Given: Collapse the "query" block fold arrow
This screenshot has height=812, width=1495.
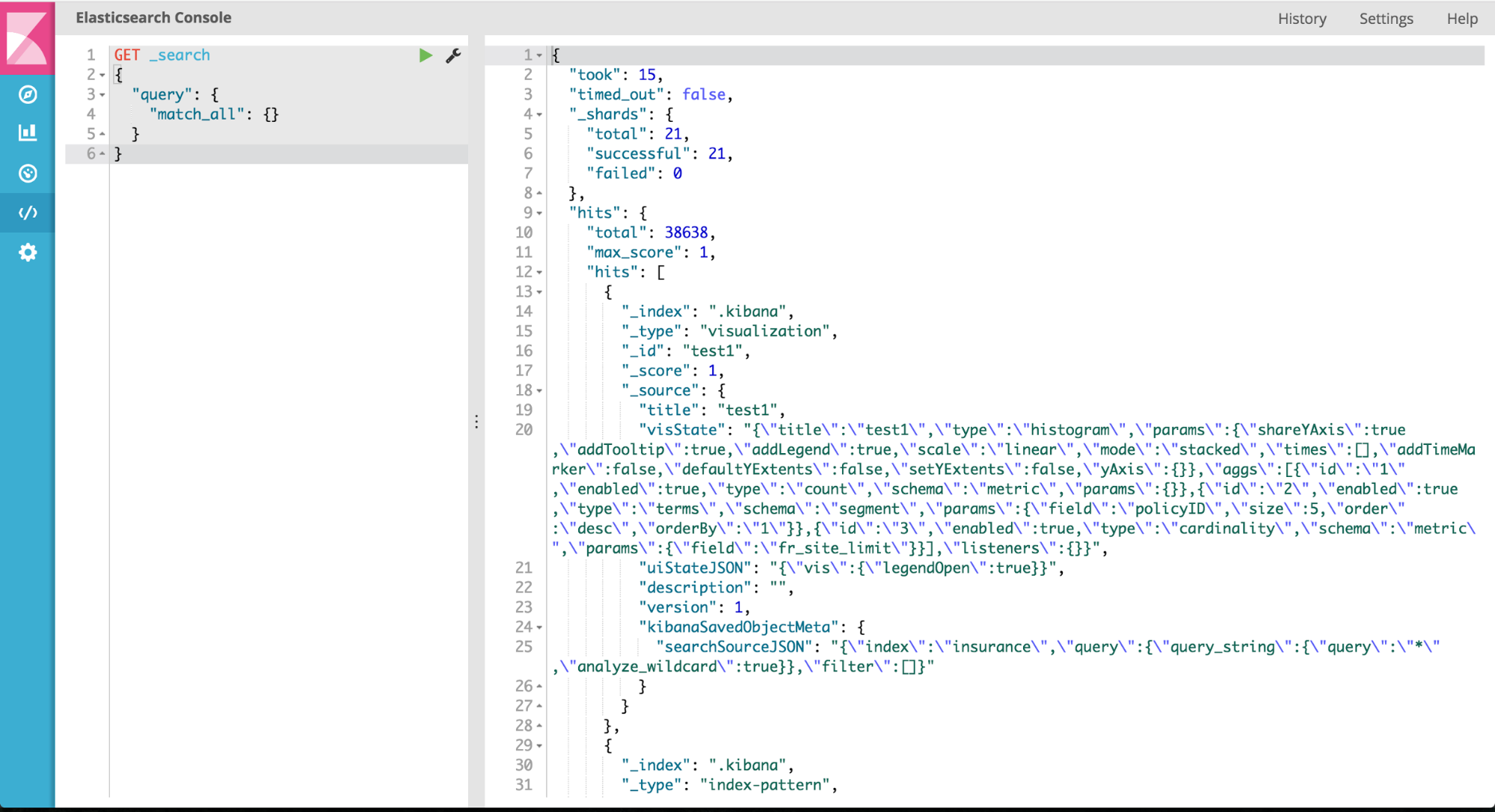Looking at the screenshot, I should pos(102,95).
